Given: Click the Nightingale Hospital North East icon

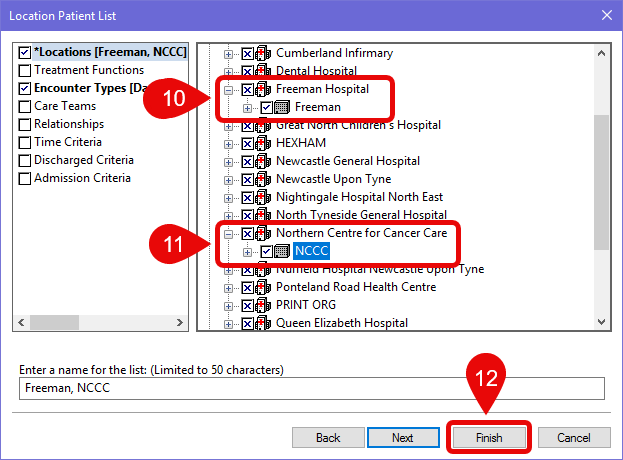Looking at the screenshot, I should (x=263, y=197).
